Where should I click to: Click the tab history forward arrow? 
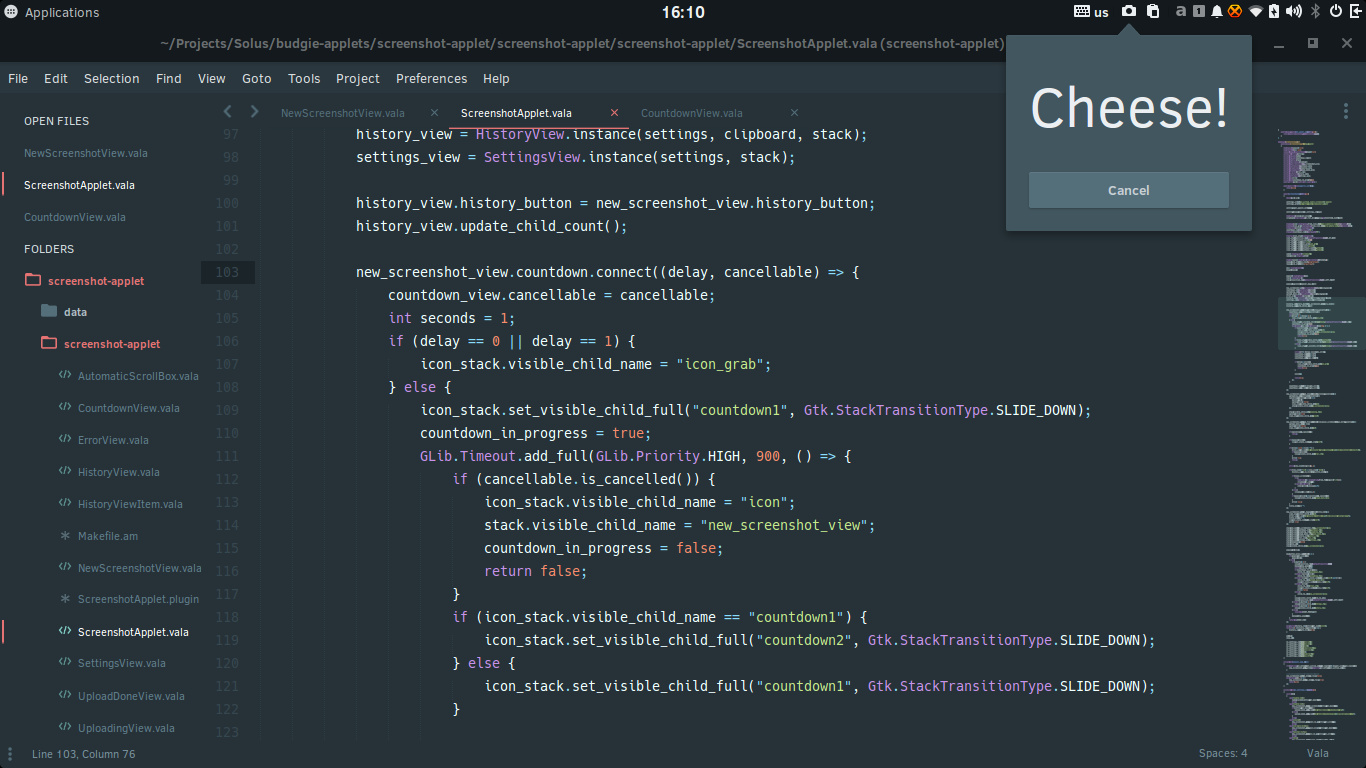pyautogui.click(x=254, y=112)
